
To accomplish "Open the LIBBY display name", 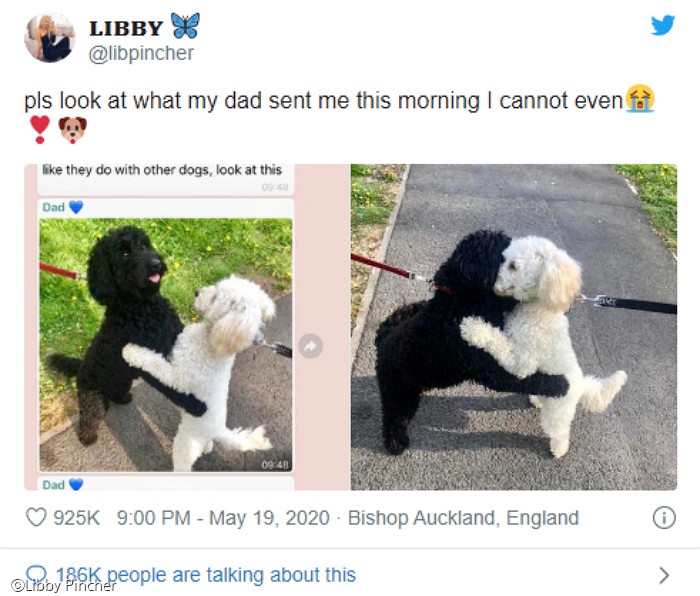I will click(x=126, y=28).
